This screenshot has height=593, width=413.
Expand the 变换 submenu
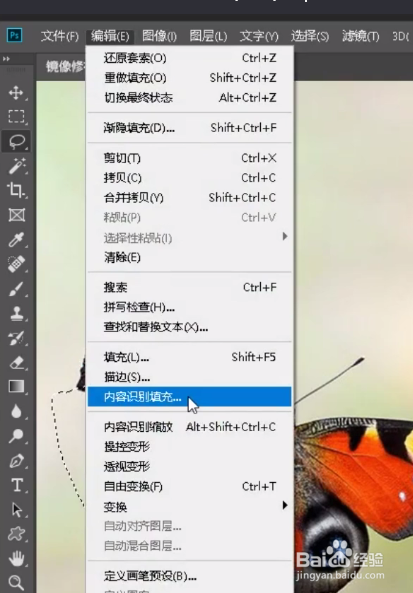(x=190, y=506)
